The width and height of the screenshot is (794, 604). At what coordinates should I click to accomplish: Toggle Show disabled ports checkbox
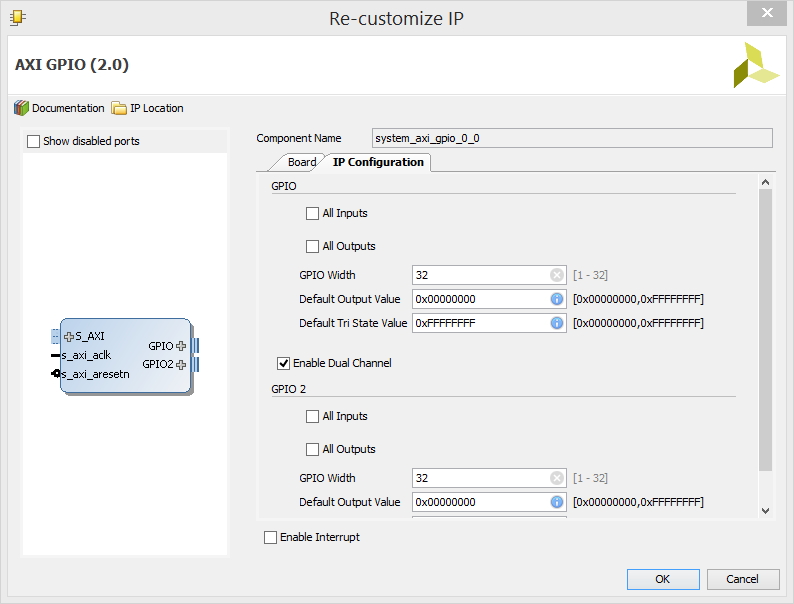(33, 141)
